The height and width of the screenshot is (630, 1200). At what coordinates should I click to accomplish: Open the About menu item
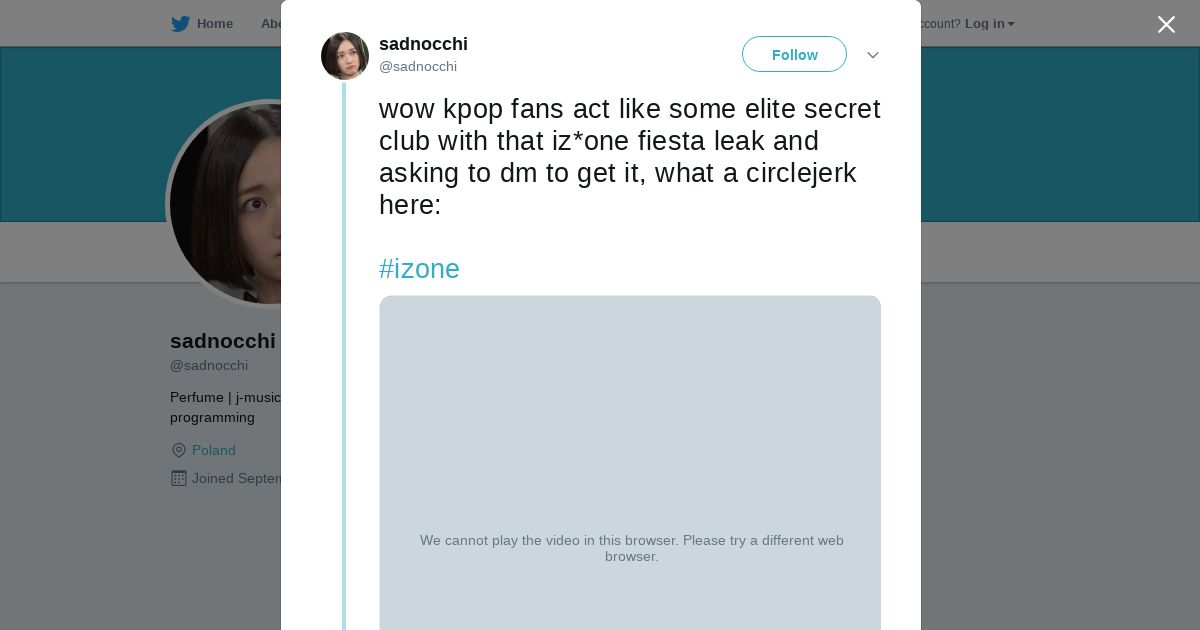tap(271, 24)
